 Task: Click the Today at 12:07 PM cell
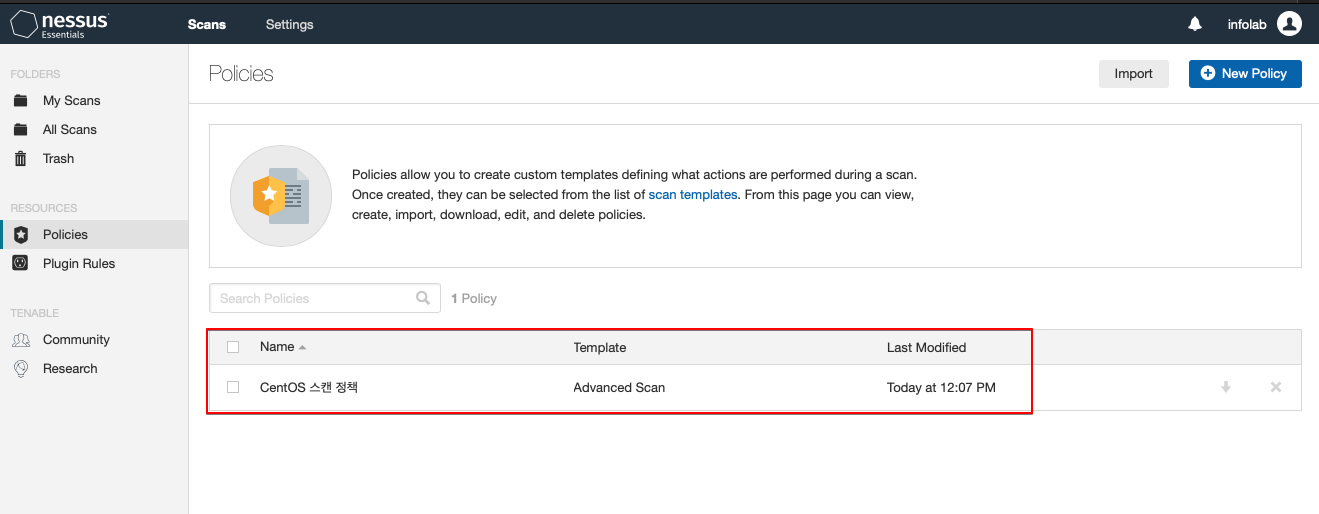pyautogui.click(x=941, y=387)
